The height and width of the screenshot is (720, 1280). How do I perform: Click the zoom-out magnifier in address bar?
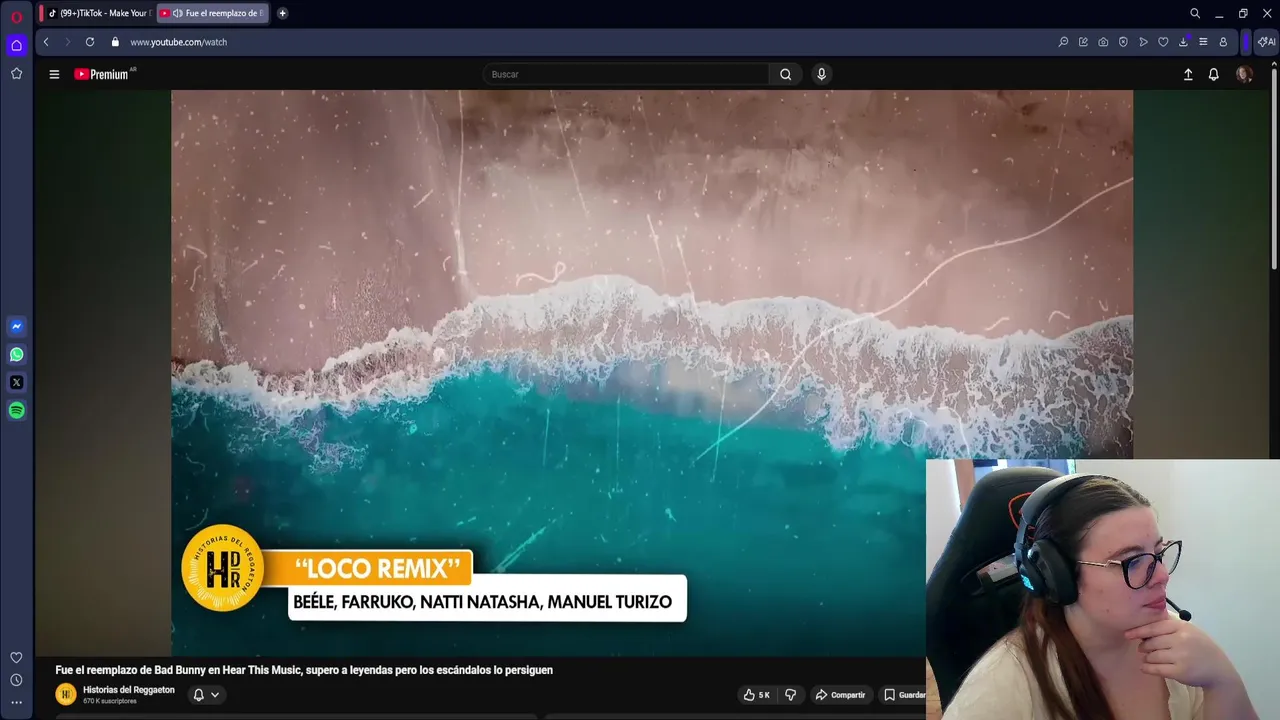pos(1063,42)
